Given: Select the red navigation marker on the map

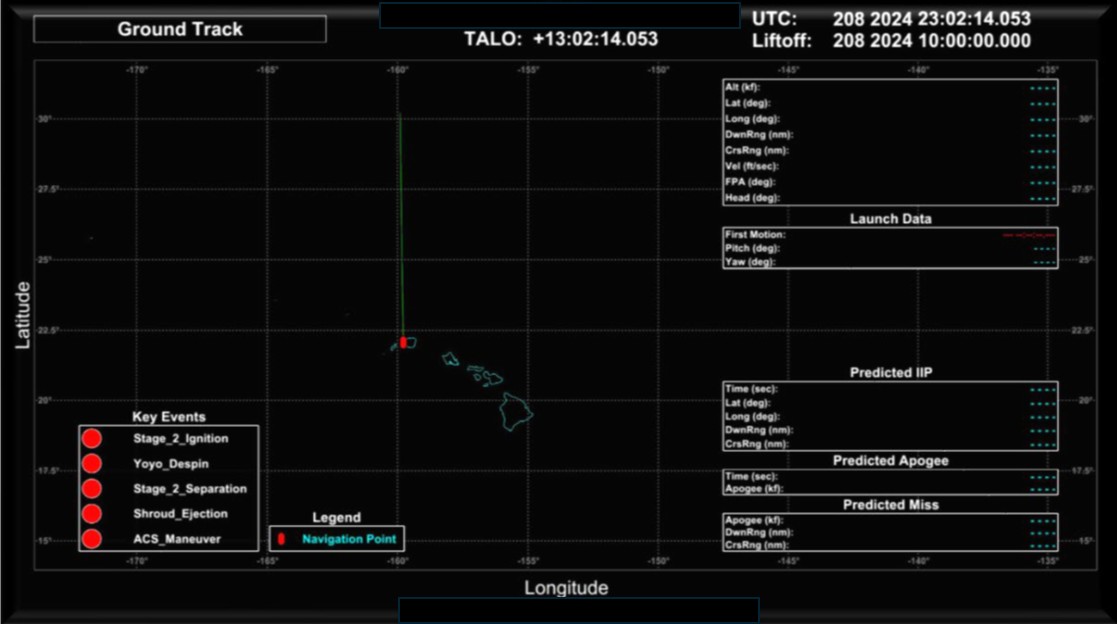Looking at the screenshot, I should point(403,342).
